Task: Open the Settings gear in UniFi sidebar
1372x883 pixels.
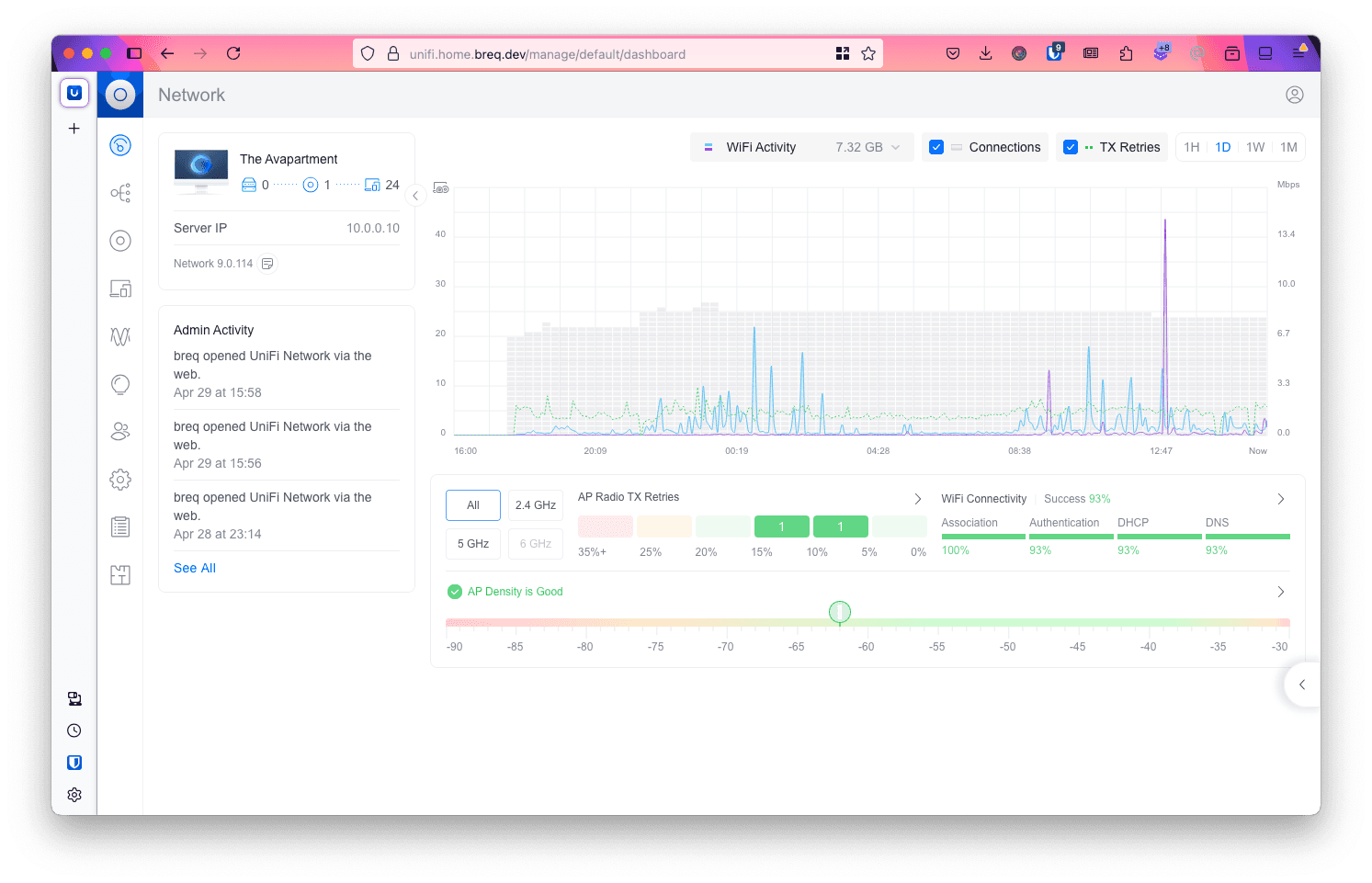Action: tap(120, 480)
